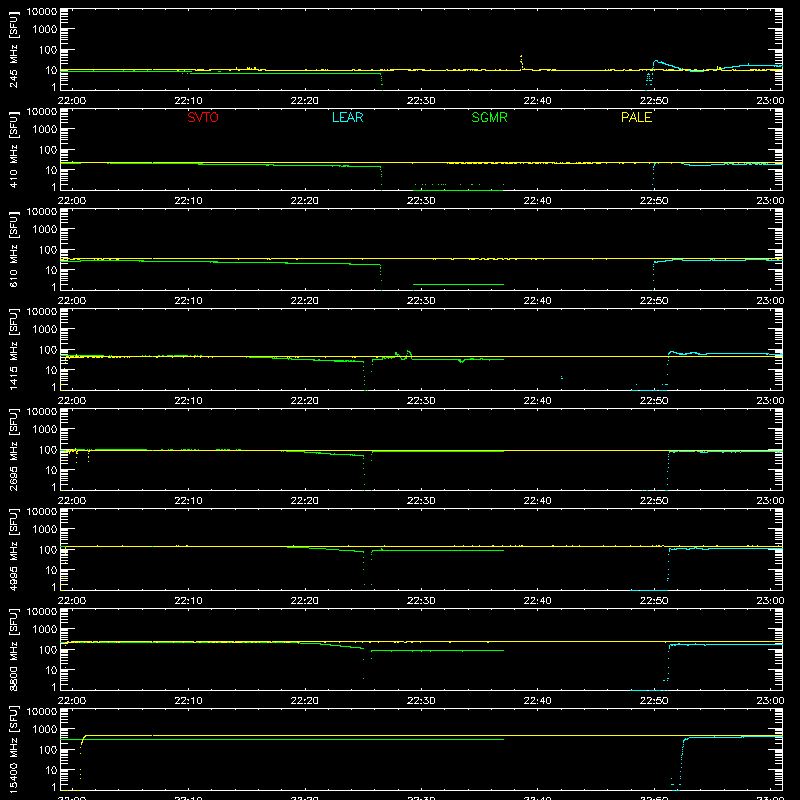The width and height of the screenshot is (800, 800).
Task: Click the 22:30 tick label below 610 MHz panel
Action: point(421,301)
